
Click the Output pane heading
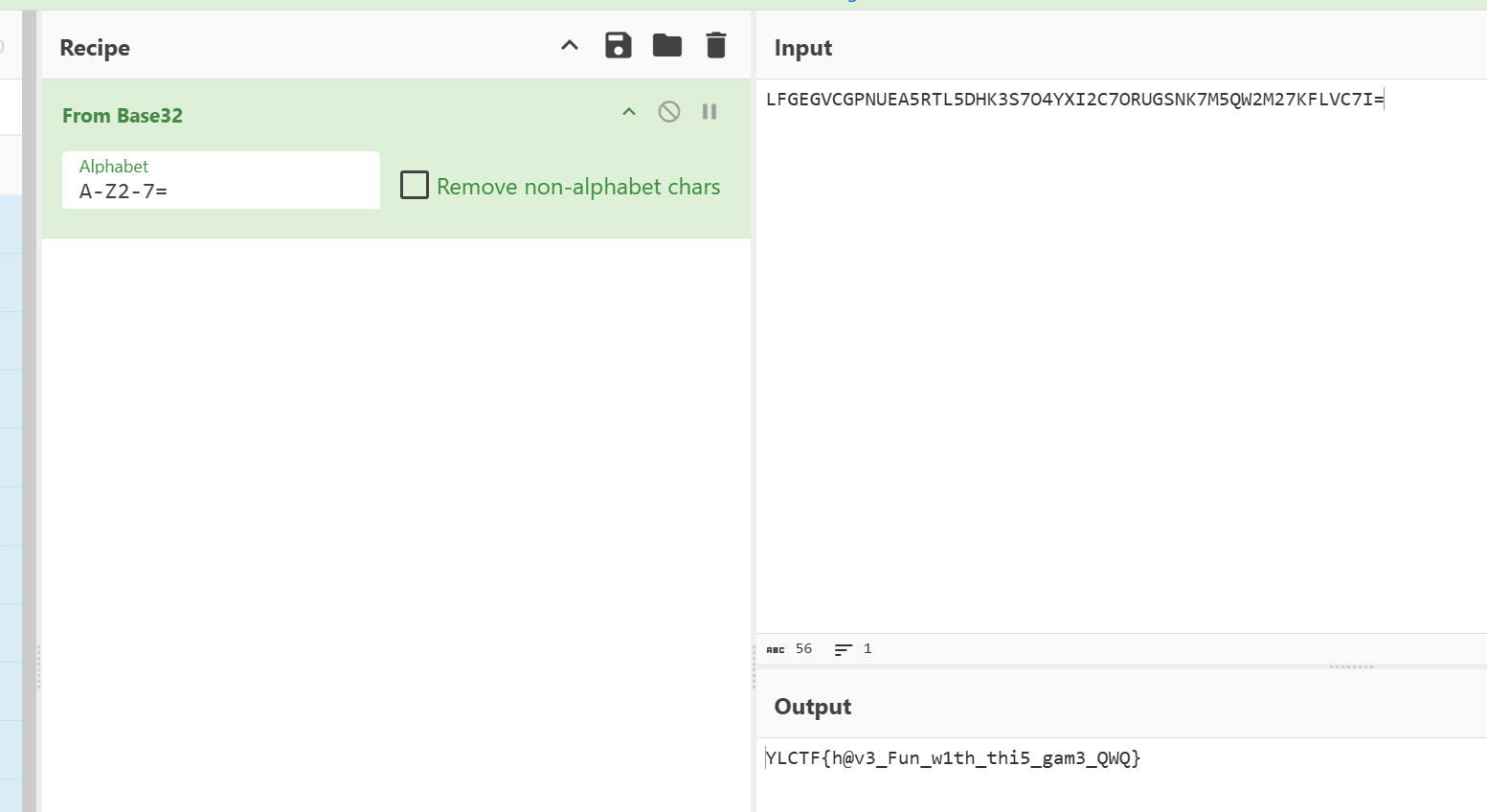[x=812, y=707]
